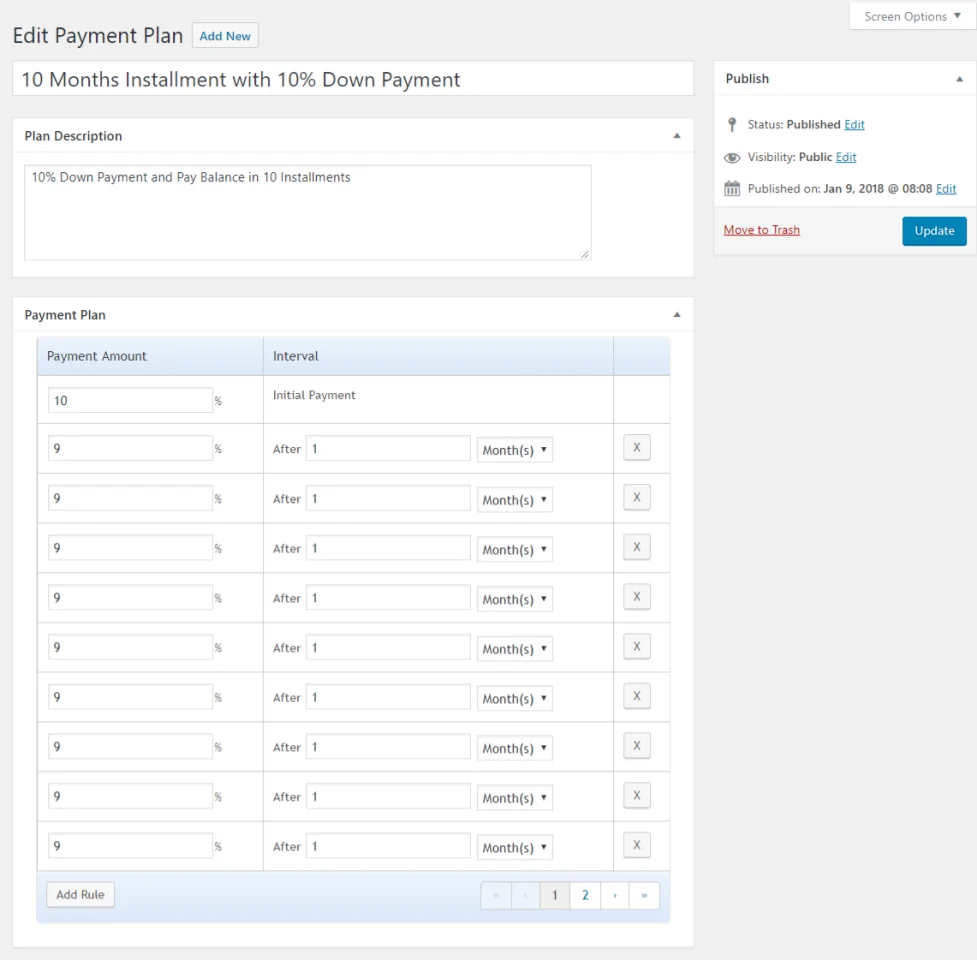Open Month(s) dropdown in third installment row
Image resolution: width=977 pixels, height=960 pixels.
point(515,549)
